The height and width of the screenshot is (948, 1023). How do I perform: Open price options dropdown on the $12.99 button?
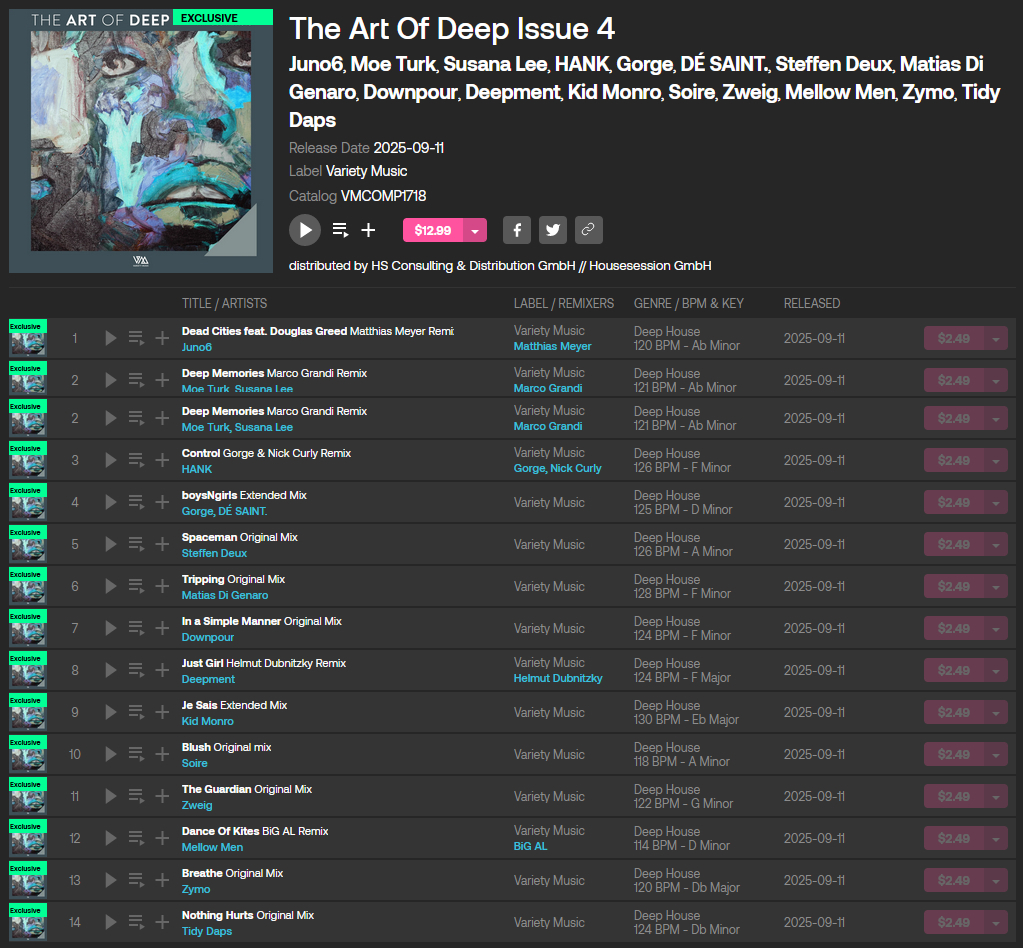(x=473, y=230)
